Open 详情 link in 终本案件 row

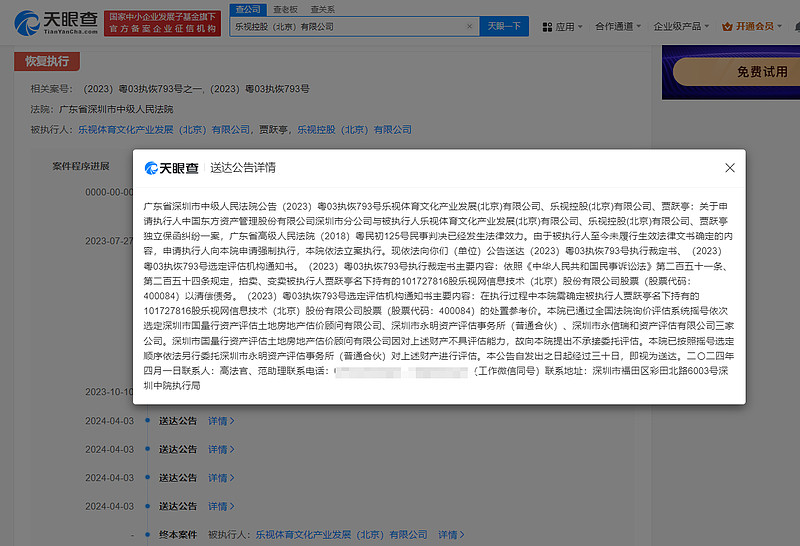(x=451, y=535)
